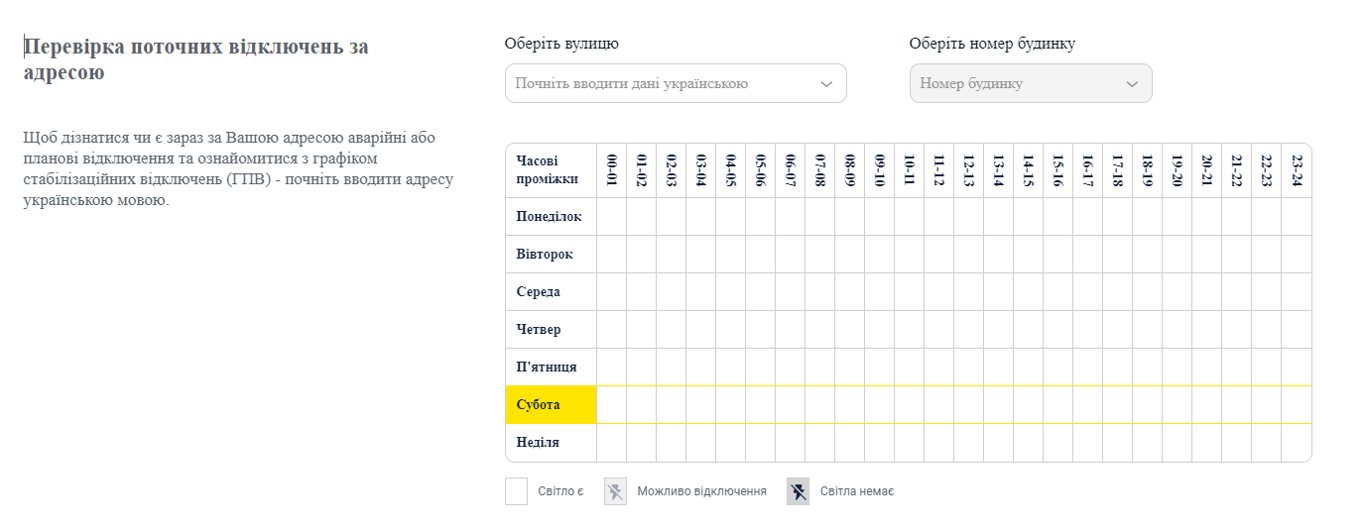Click the 'Можливо відключення' legend icon
This screenshot has height=530, width=1366.
pos(615,492)
